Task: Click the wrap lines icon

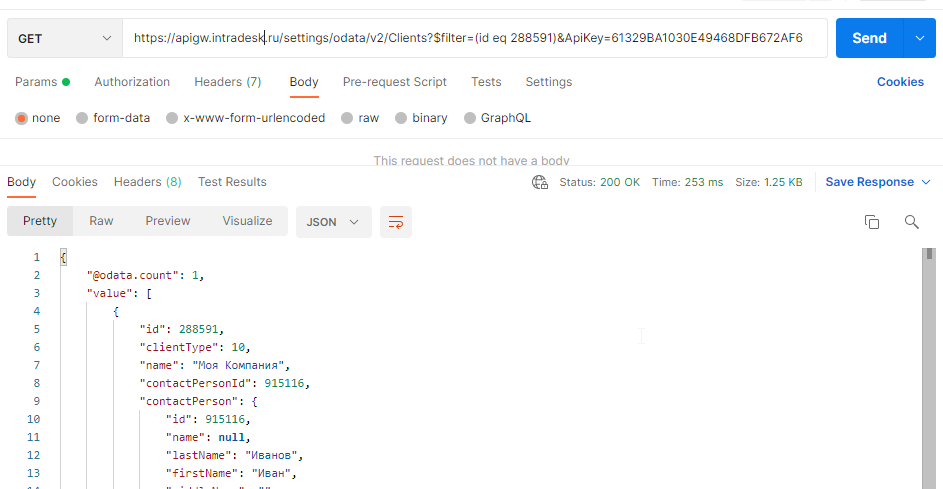Action: click(396, 222)
